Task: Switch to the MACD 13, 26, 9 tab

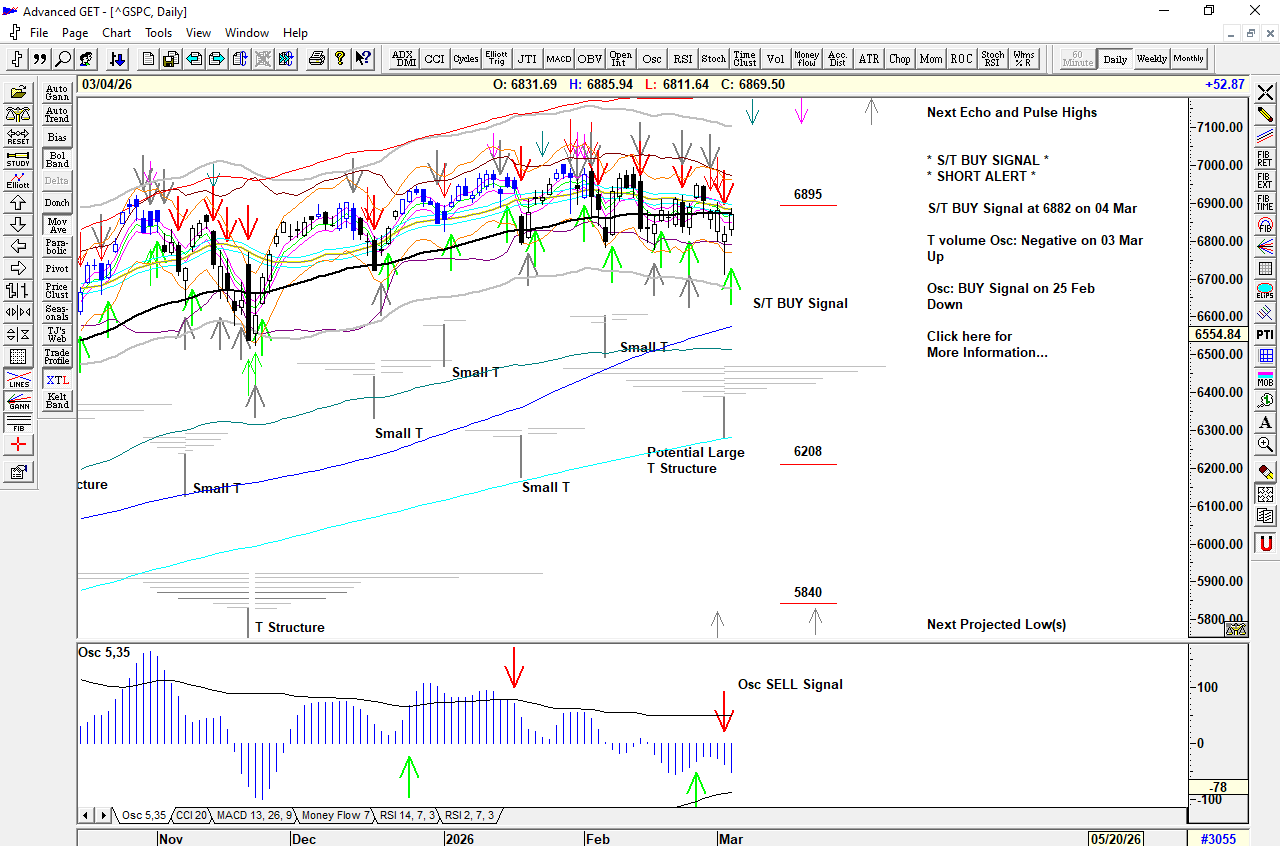Action: pos(254,816)
